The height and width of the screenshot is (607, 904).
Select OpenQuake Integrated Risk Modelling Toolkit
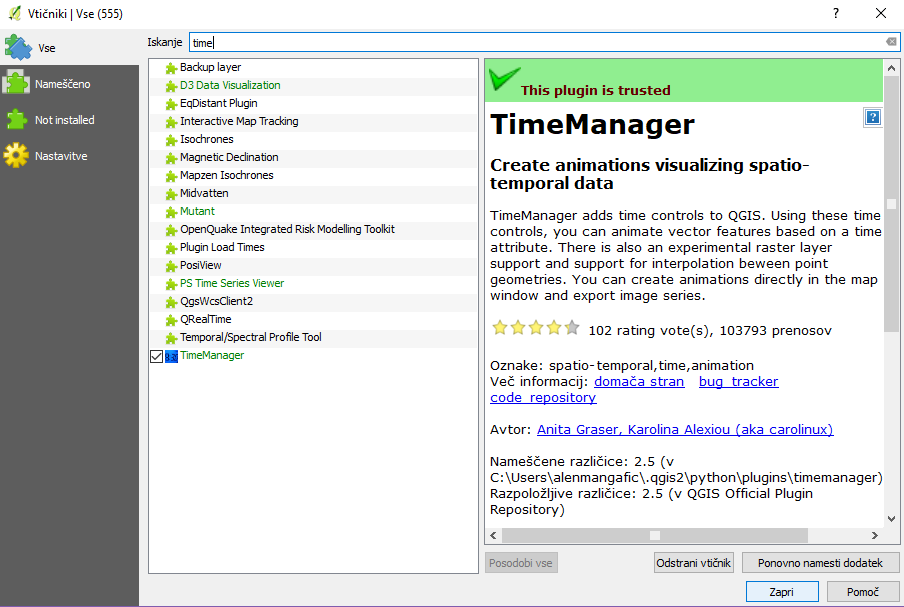313,229
